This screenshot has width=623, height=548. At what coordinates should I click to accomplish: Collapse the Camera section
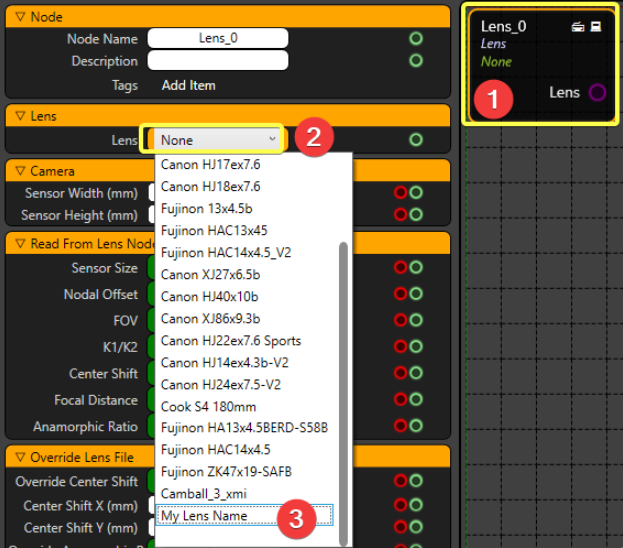tap(20, 171)
